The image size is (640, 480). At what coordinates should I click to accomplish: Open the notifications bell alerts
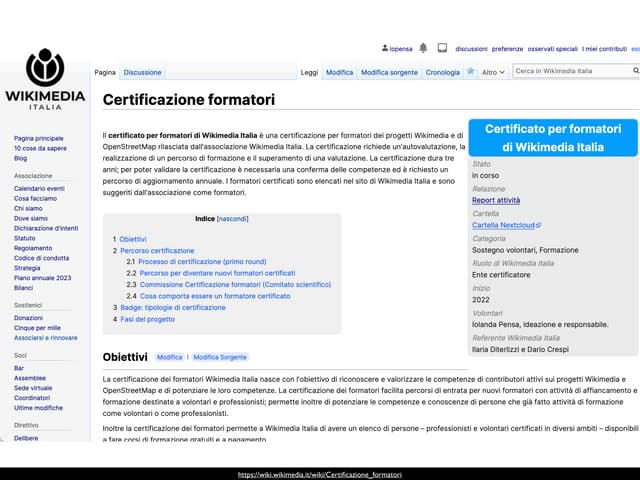coord(423,48)
